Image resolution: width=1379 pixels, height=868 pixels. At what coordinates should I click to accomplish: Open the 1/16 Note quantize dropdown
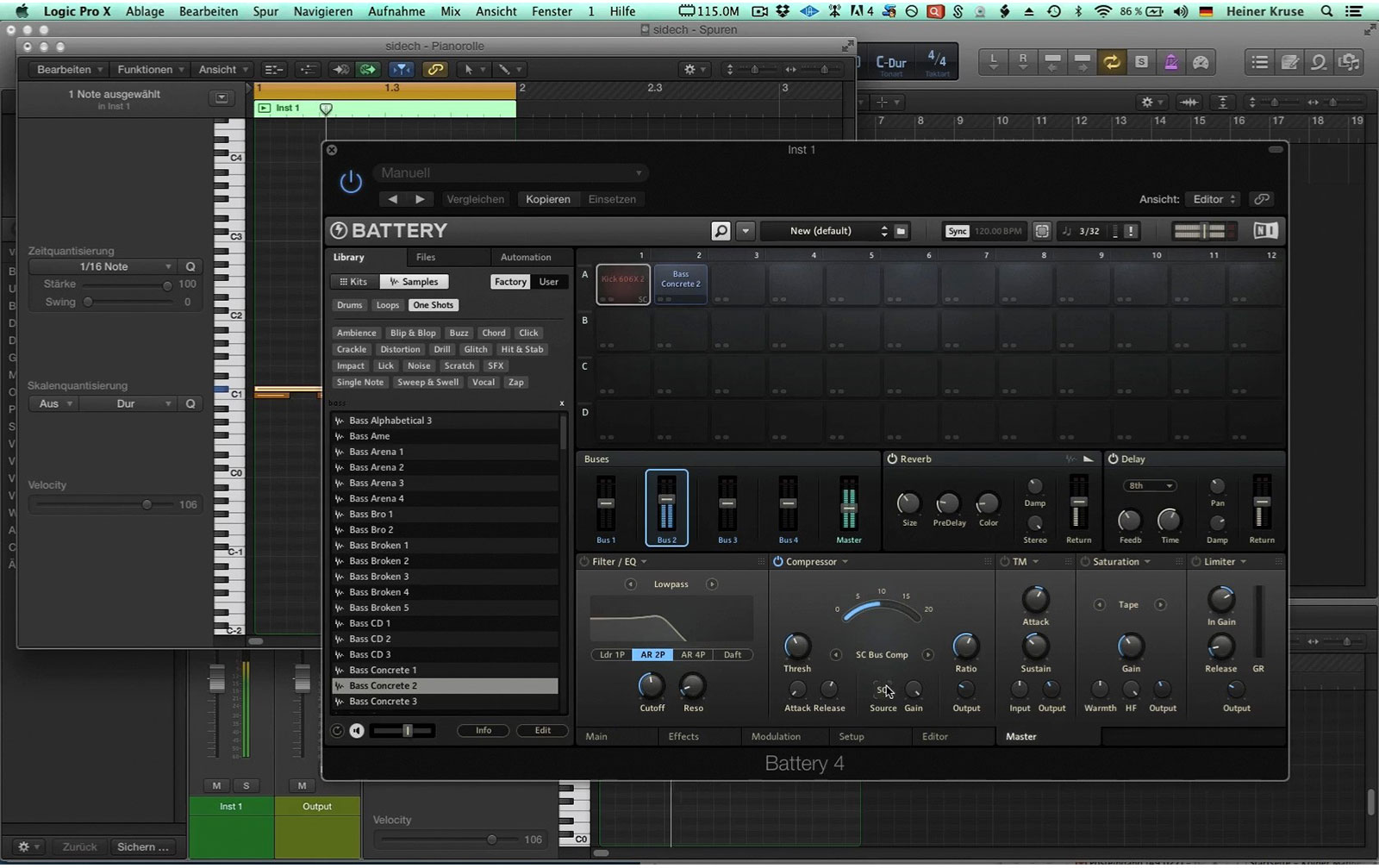[104, 267]
